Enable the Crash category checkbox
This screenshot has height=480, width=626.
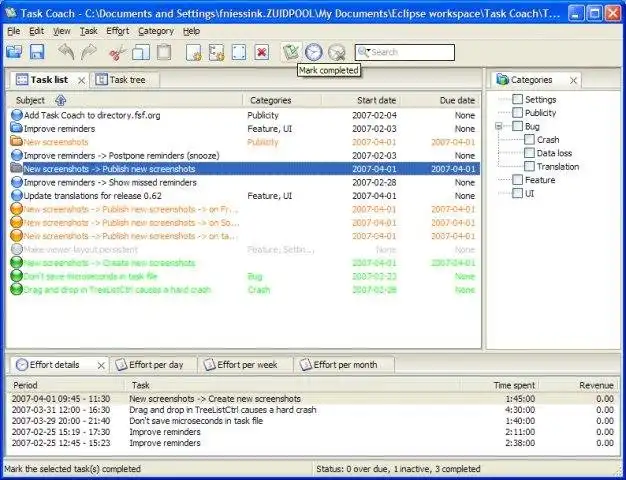(x=529, y=140)
